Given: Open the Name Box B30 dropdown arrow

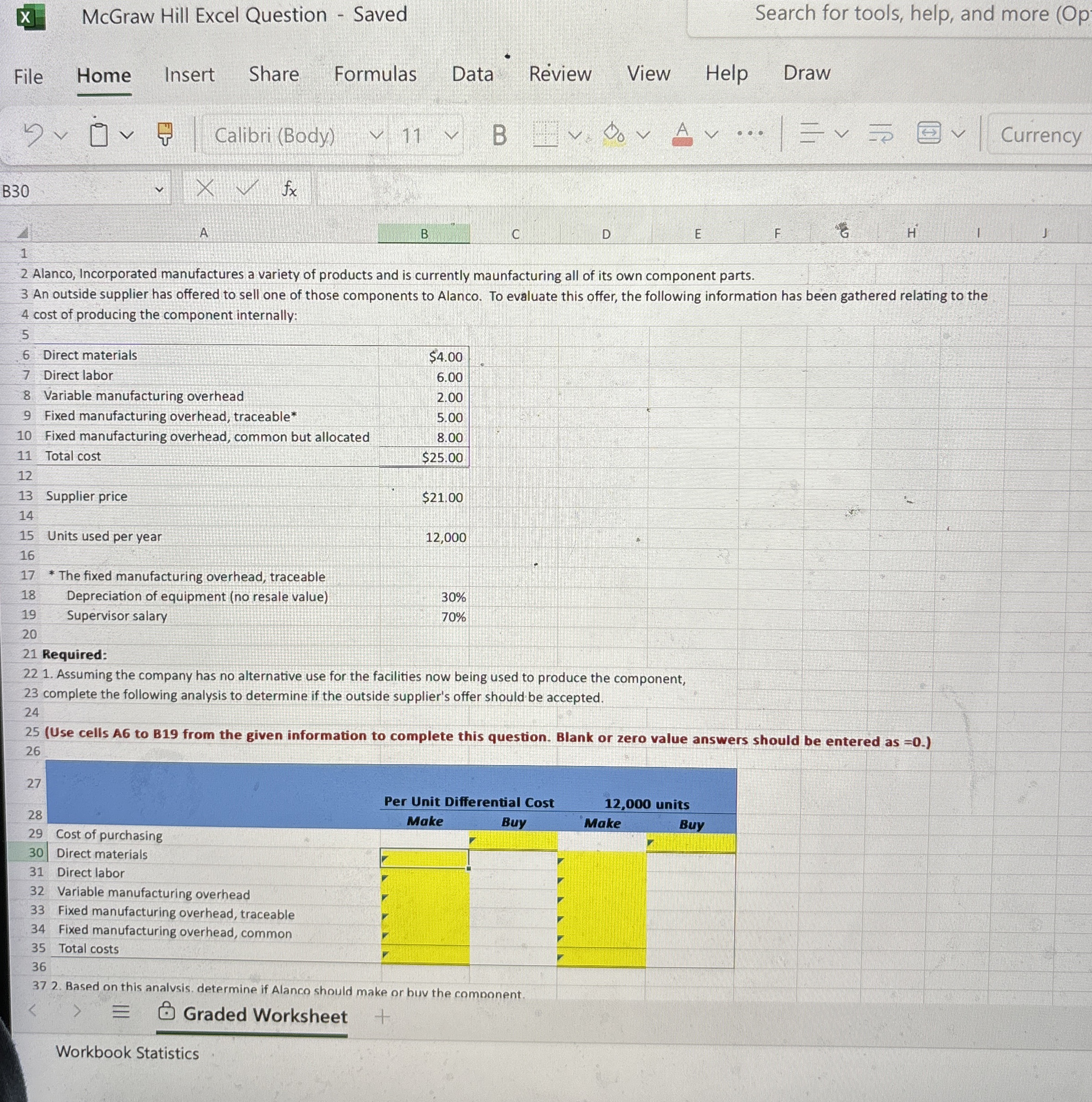Looking at the screenshot, I should pyautogui.click(x=160, y=190).
